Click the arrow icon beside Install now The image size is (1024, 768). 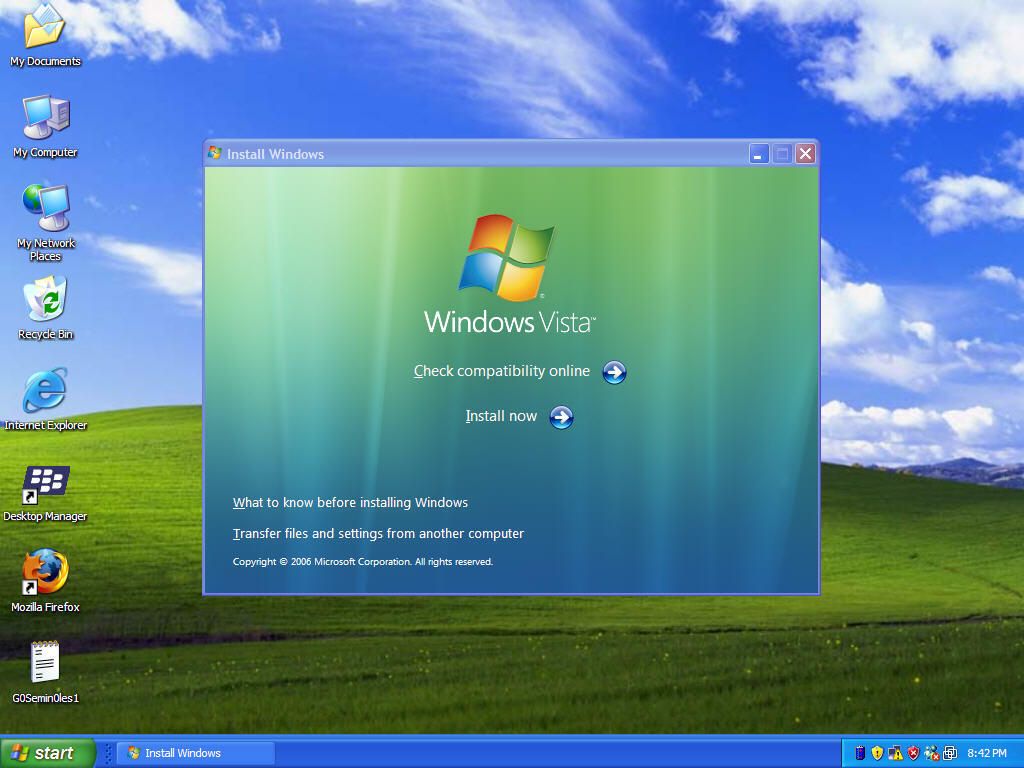point(561,417)
